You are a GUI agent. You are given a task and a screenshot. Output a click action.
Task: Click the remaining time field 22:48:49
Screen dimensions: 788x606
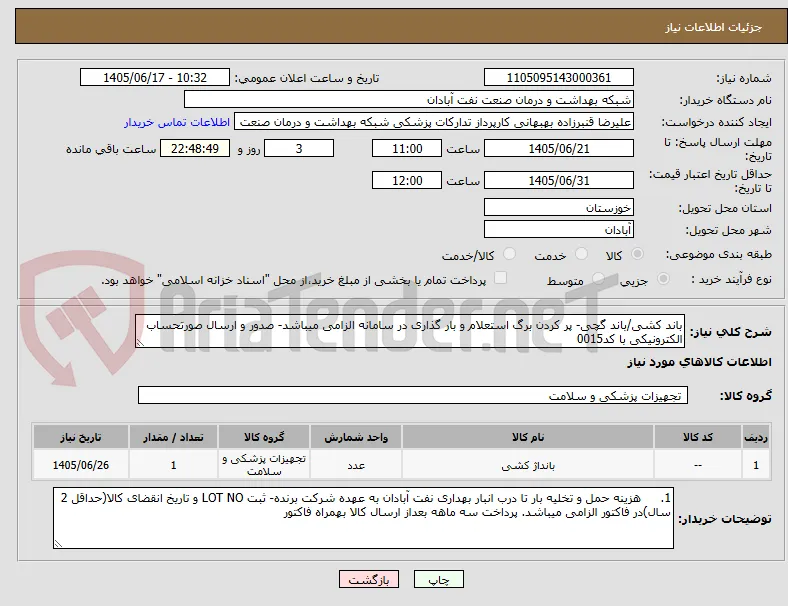tap(195, 149)
